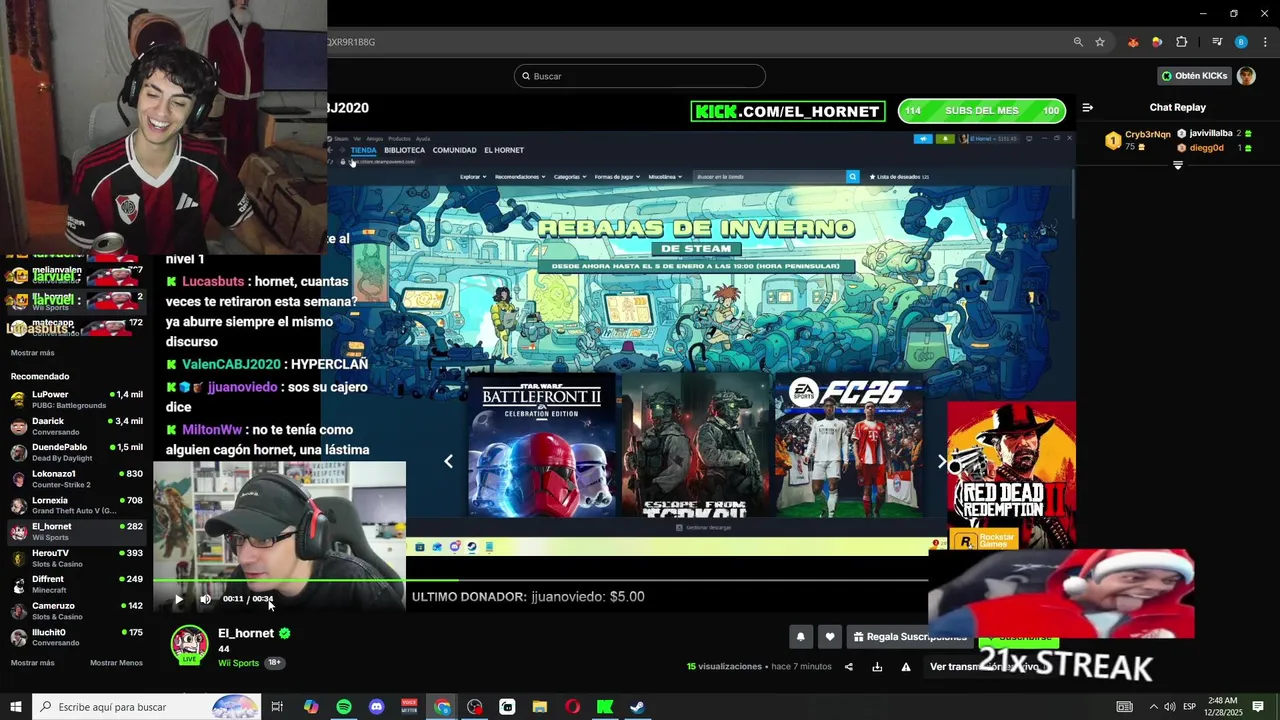Select TIENDA tab in Steam
The image size is (1280, 720).
[x=363, y=150]
